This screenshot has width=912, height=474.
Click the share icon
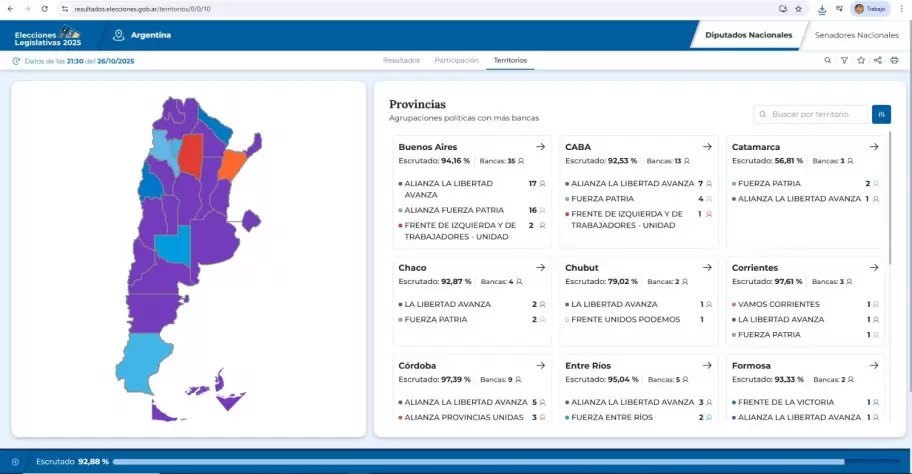point(878,61)
